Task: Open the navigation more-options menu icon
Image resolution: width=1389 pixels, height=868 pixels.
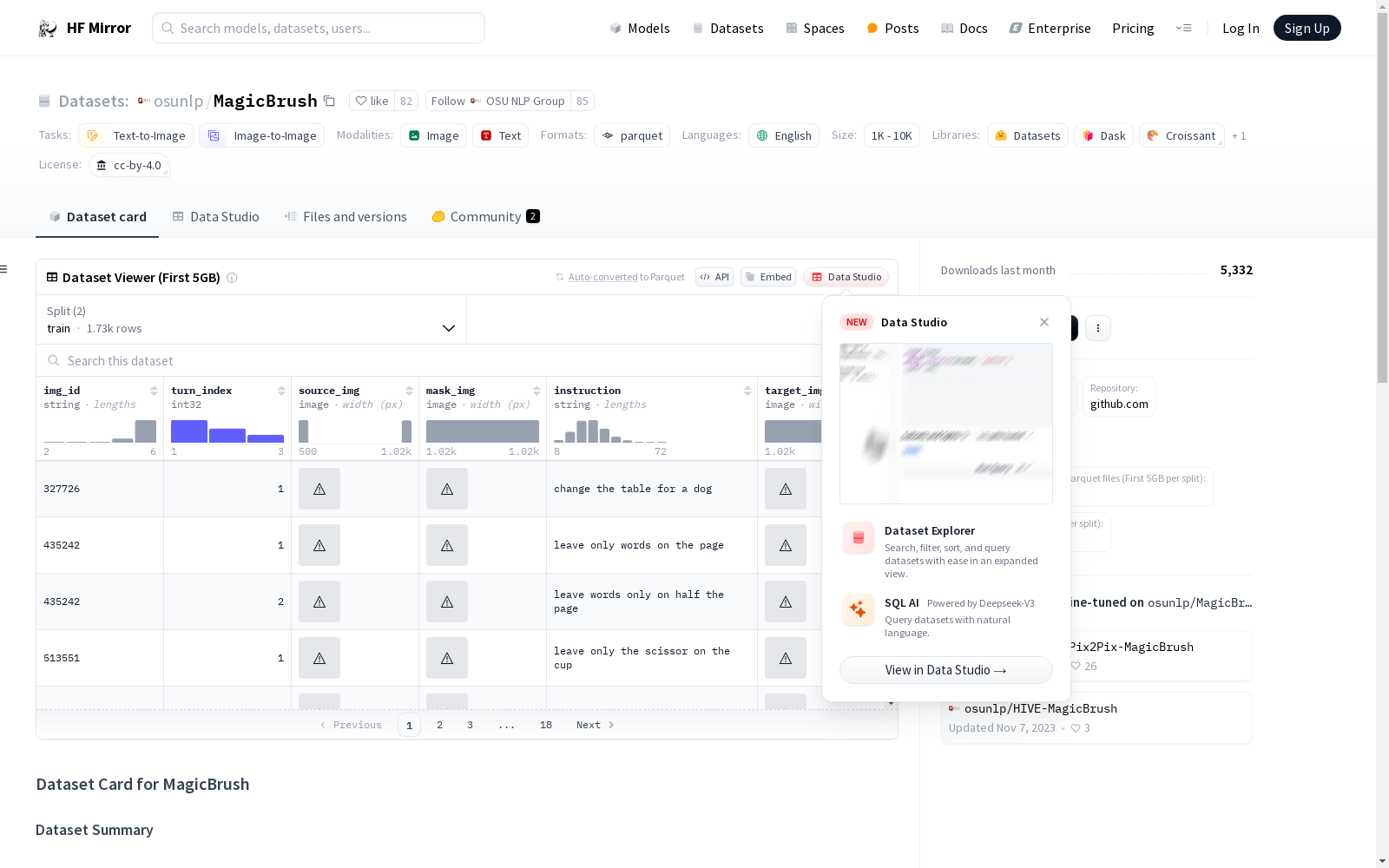Action: pyautogui.click(x=1183, y=28)
